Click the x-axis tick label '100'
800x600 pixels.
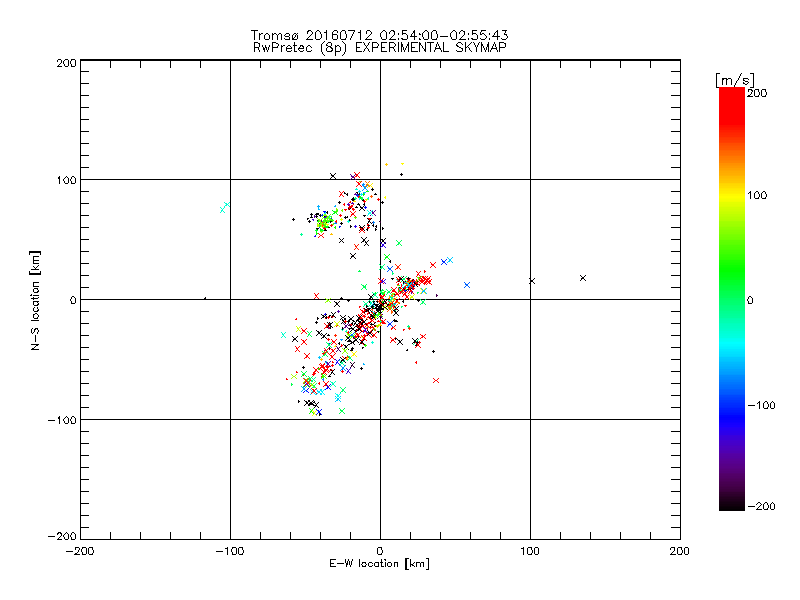tap(530, 551)
